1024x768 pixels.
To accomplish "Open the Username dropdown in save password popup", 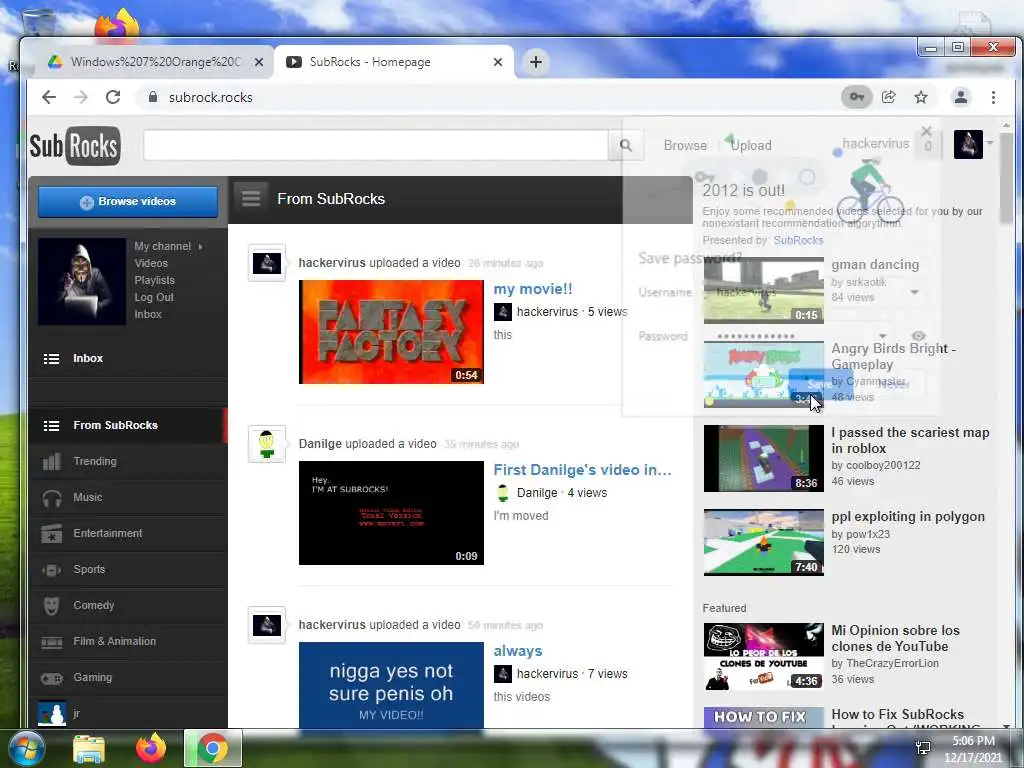I will [x=914, y=292].
